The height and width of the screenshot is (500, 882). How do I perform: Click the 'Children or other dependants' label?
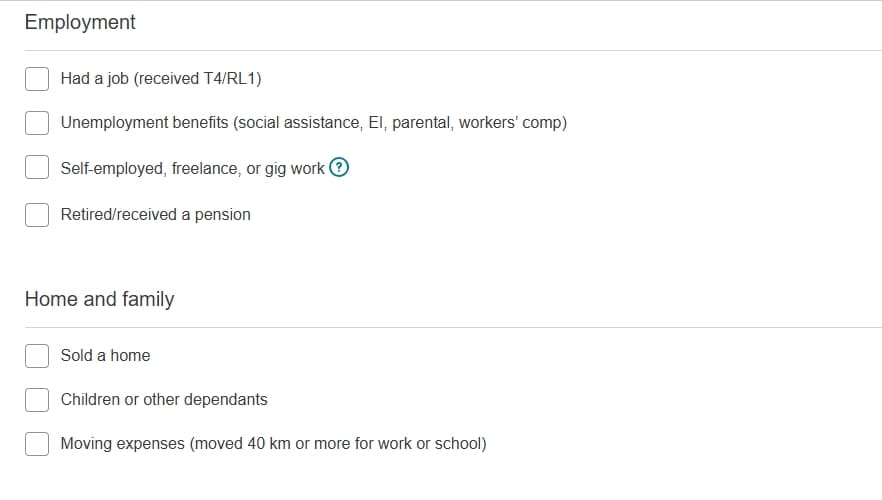point(164,399)
